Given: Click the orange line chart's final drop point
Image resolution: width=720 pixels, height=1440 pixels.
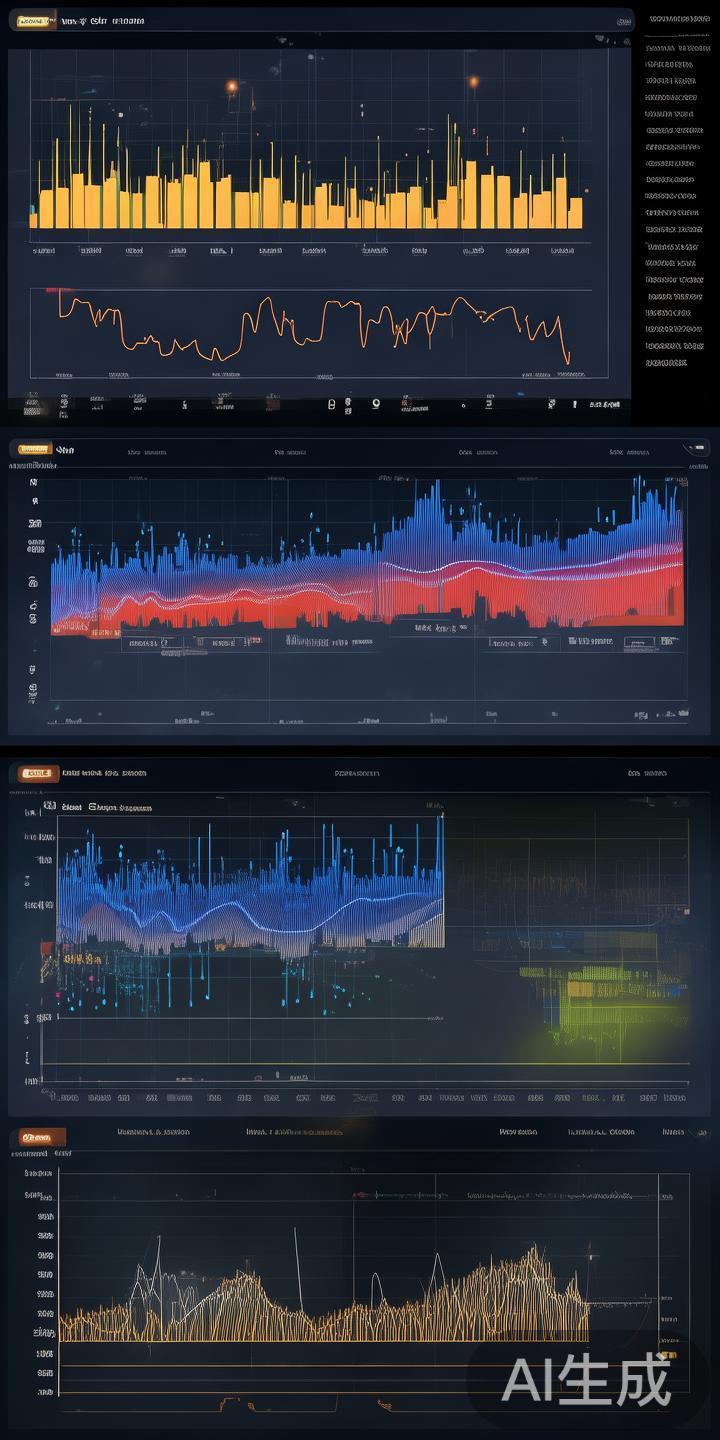Looking at the screenshot, I should [x=567, y=358].
